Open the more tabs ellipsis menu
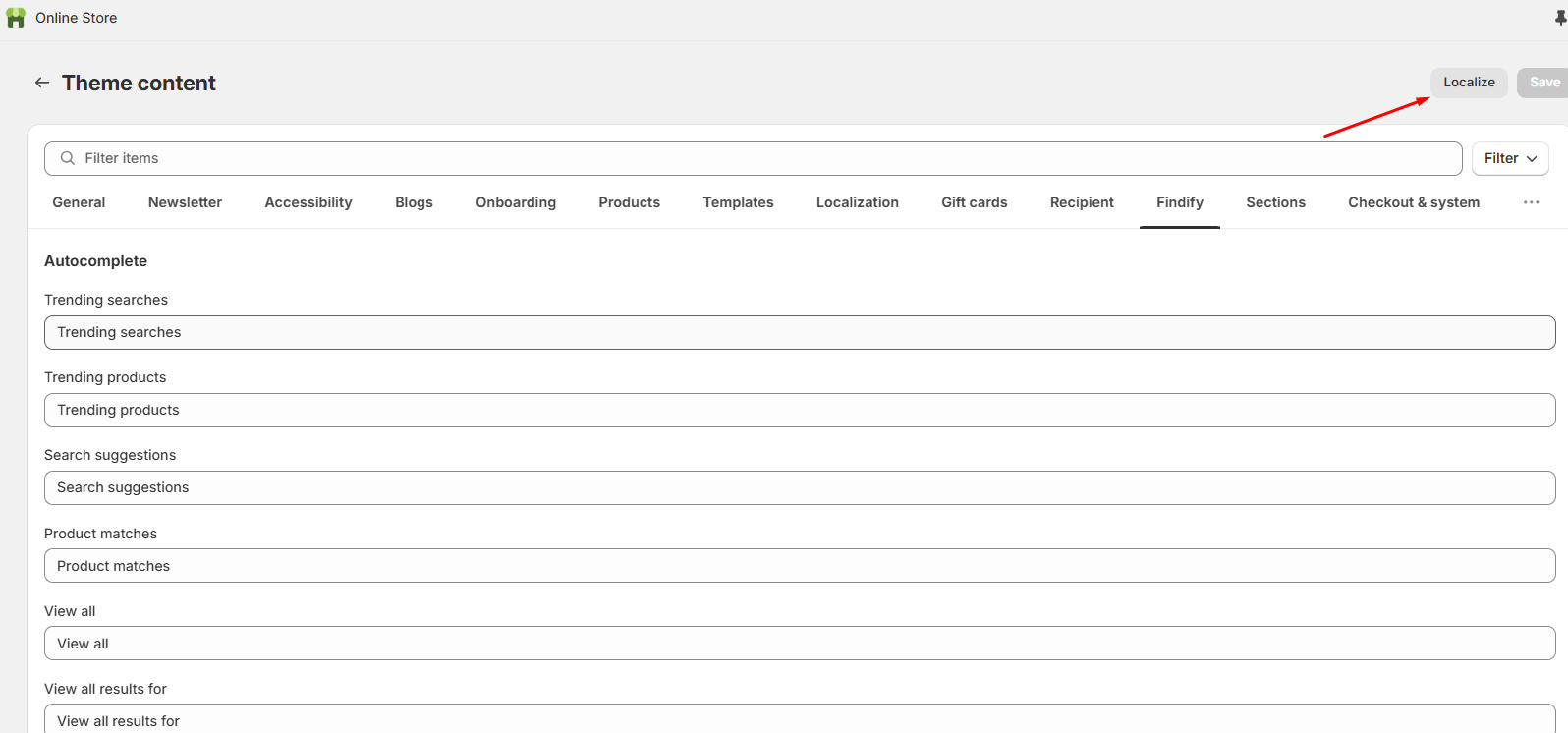Viewport: 1568px width, 733px height. pos(1531,202)
